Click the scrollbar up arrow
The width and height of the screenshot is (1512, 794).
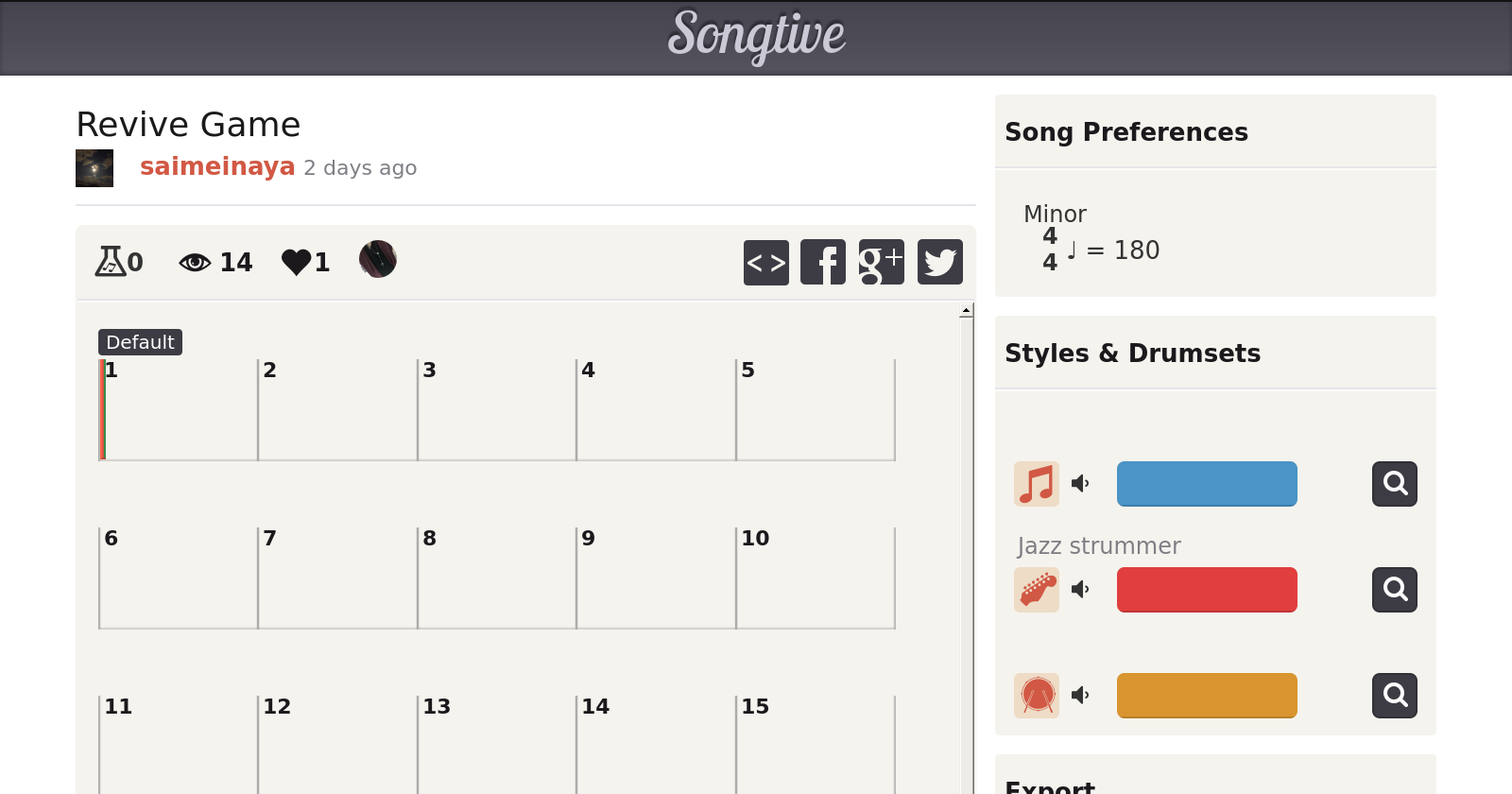pos(966,311)
